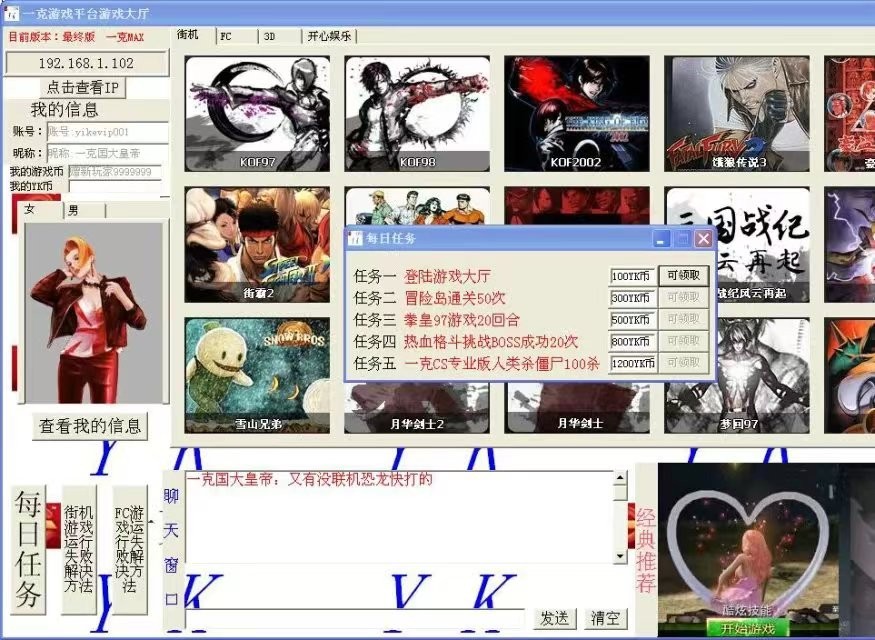Open the 三国战纪风云再起 game tile

tap(762, 244)
